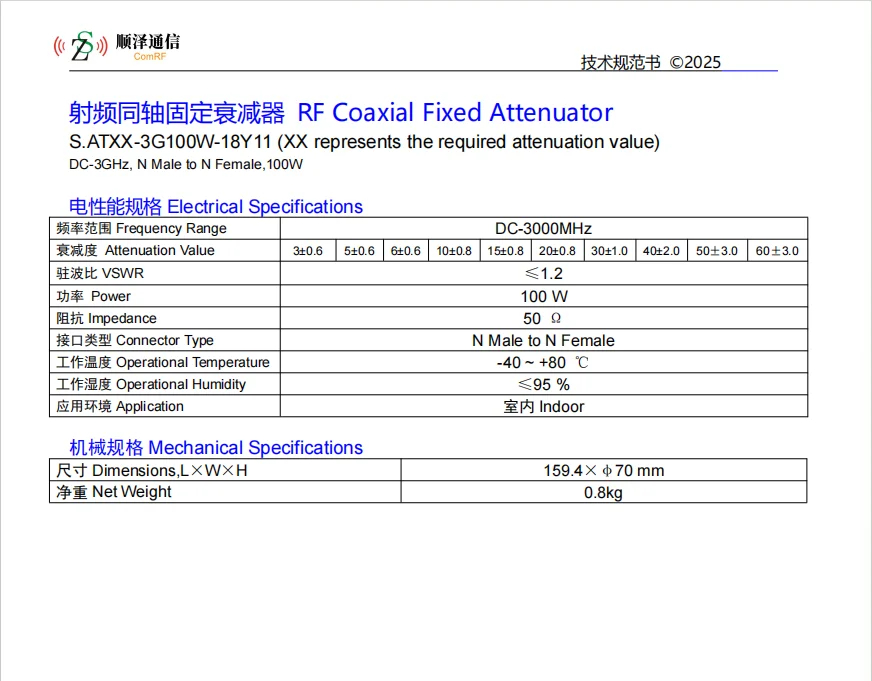Image resolution: width=872 pixels, height=681 pixels.
Task: Click the '5±0.6' attenuation cell
Action: (359, 251)
